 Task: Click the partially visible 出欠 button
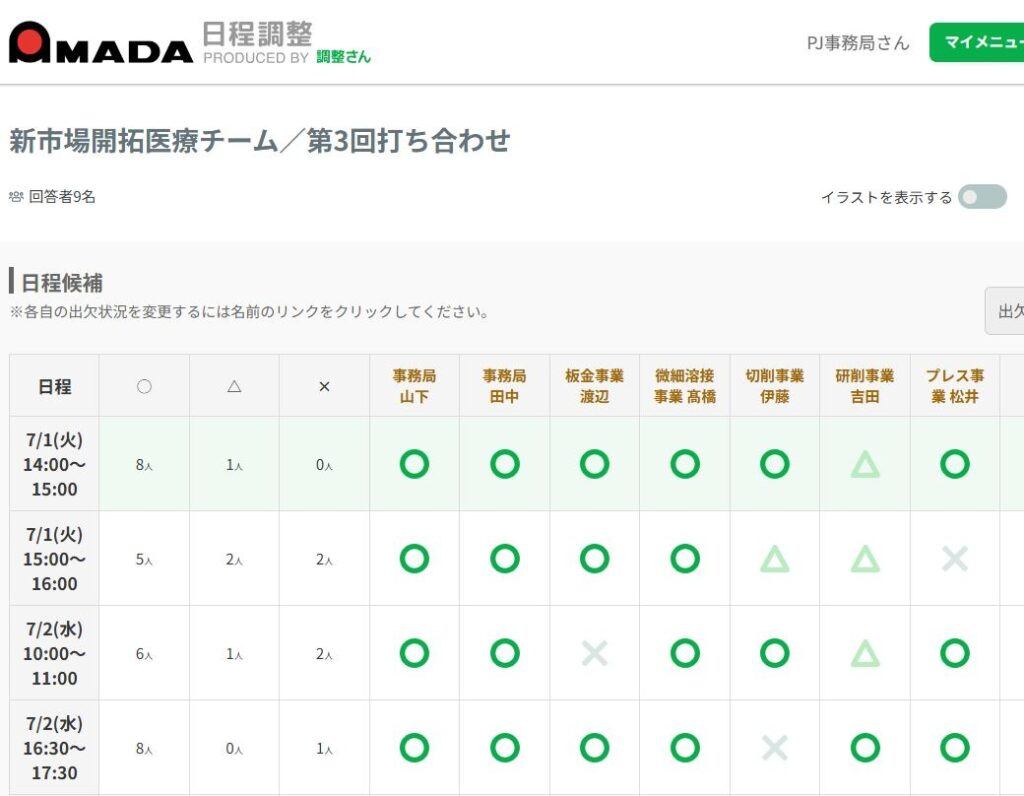pyautogui.click(x=1005, y=311)
